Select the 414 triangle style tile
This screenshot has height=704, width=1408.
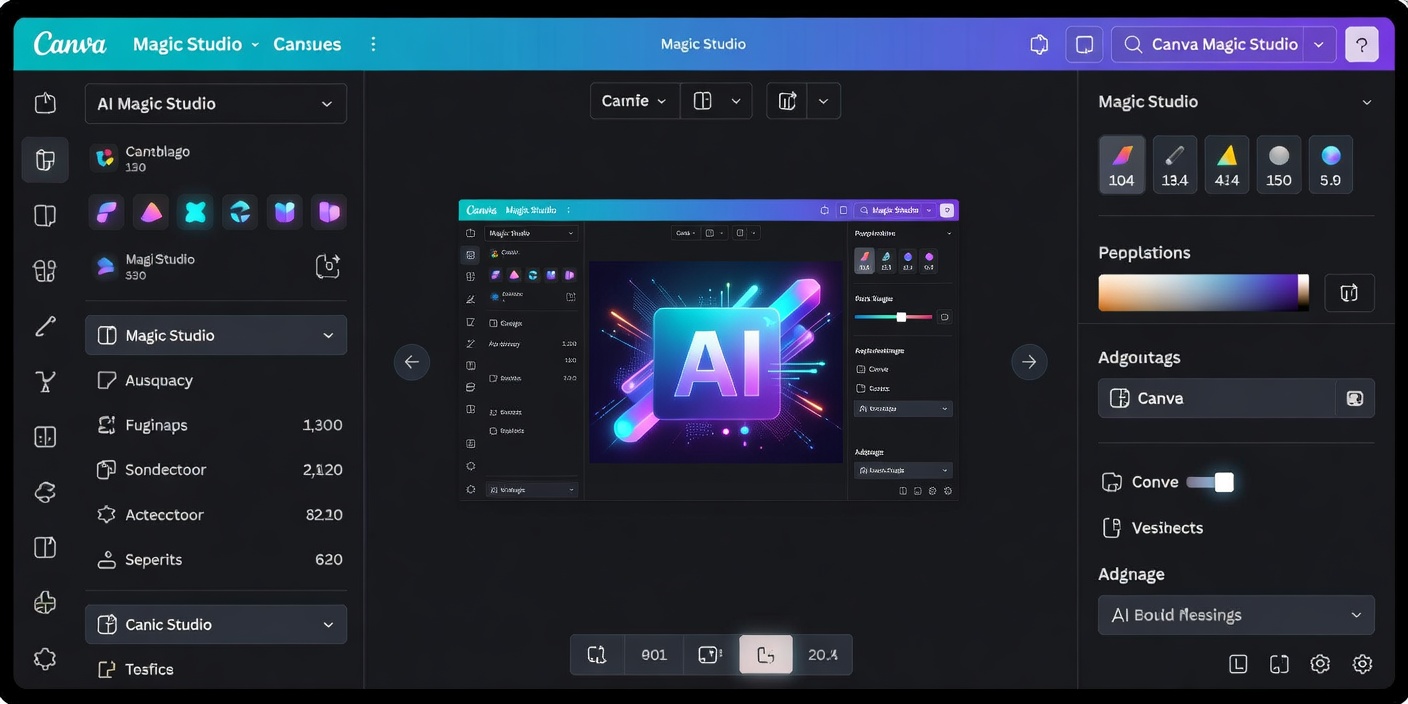[1227, 165]
